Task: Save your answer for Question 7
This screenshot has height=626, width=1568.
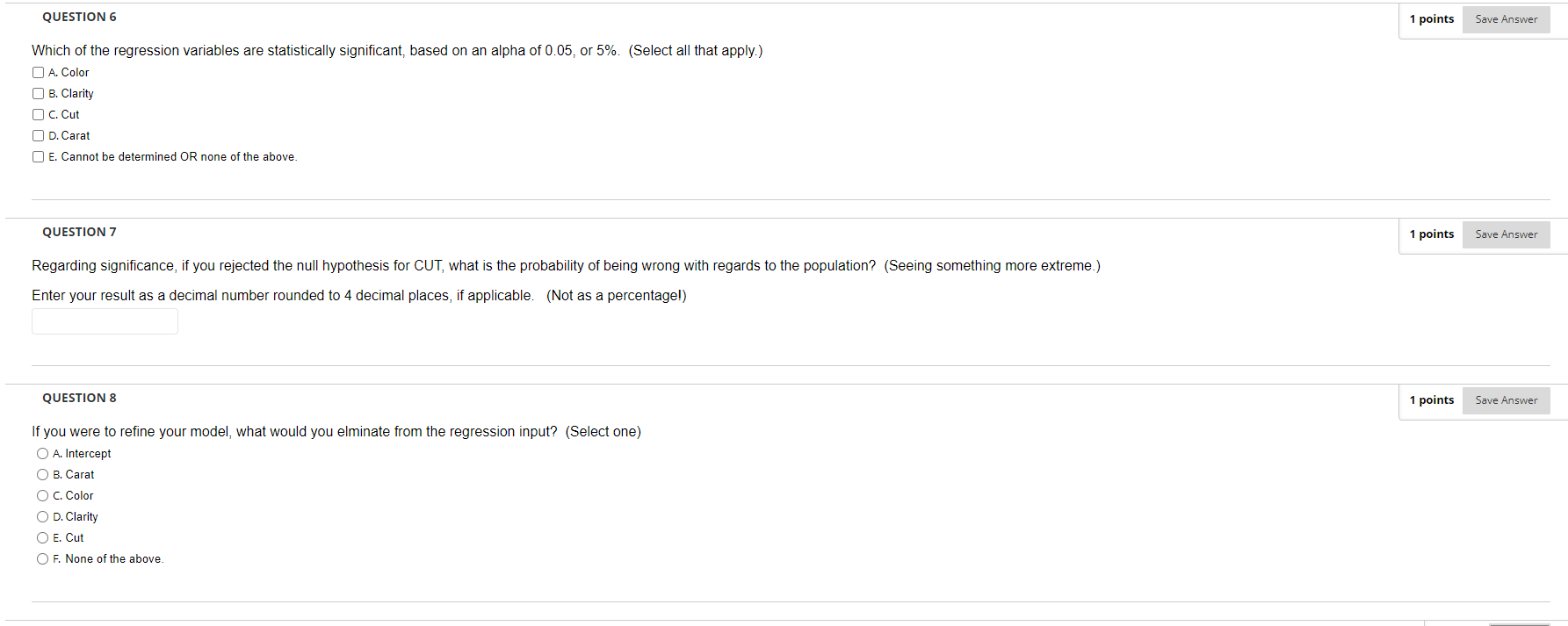Action: [1506, 234]
